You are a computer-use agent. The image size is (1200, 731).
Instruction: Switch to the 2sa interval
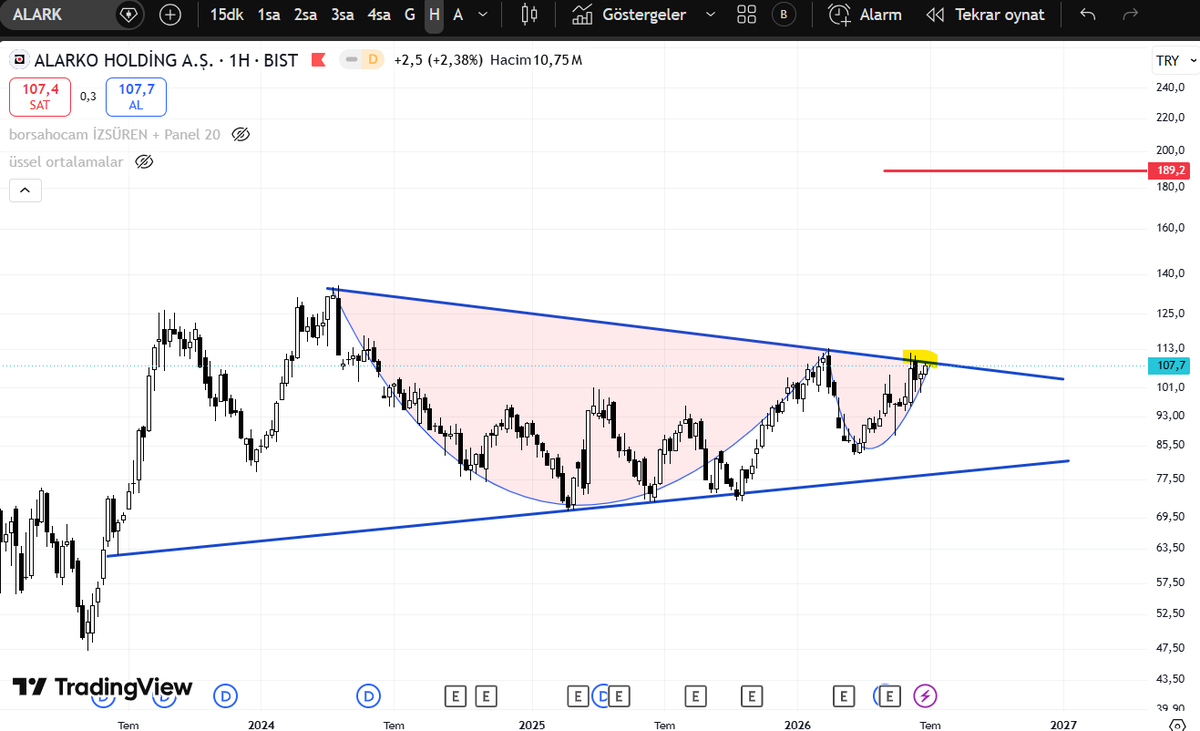305,15
